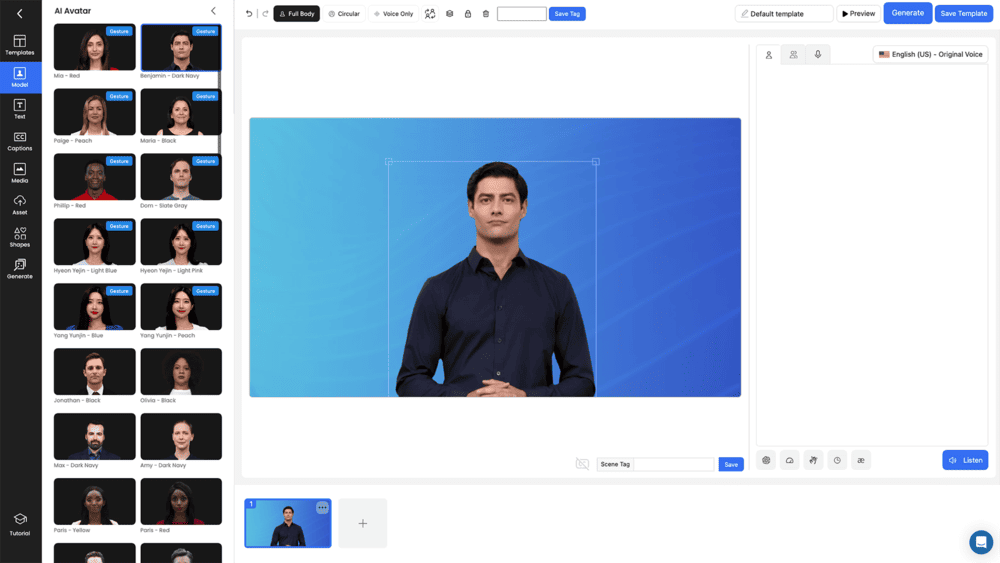
Task: Click the gesture hand icon
Action: (x=813, y=460)
